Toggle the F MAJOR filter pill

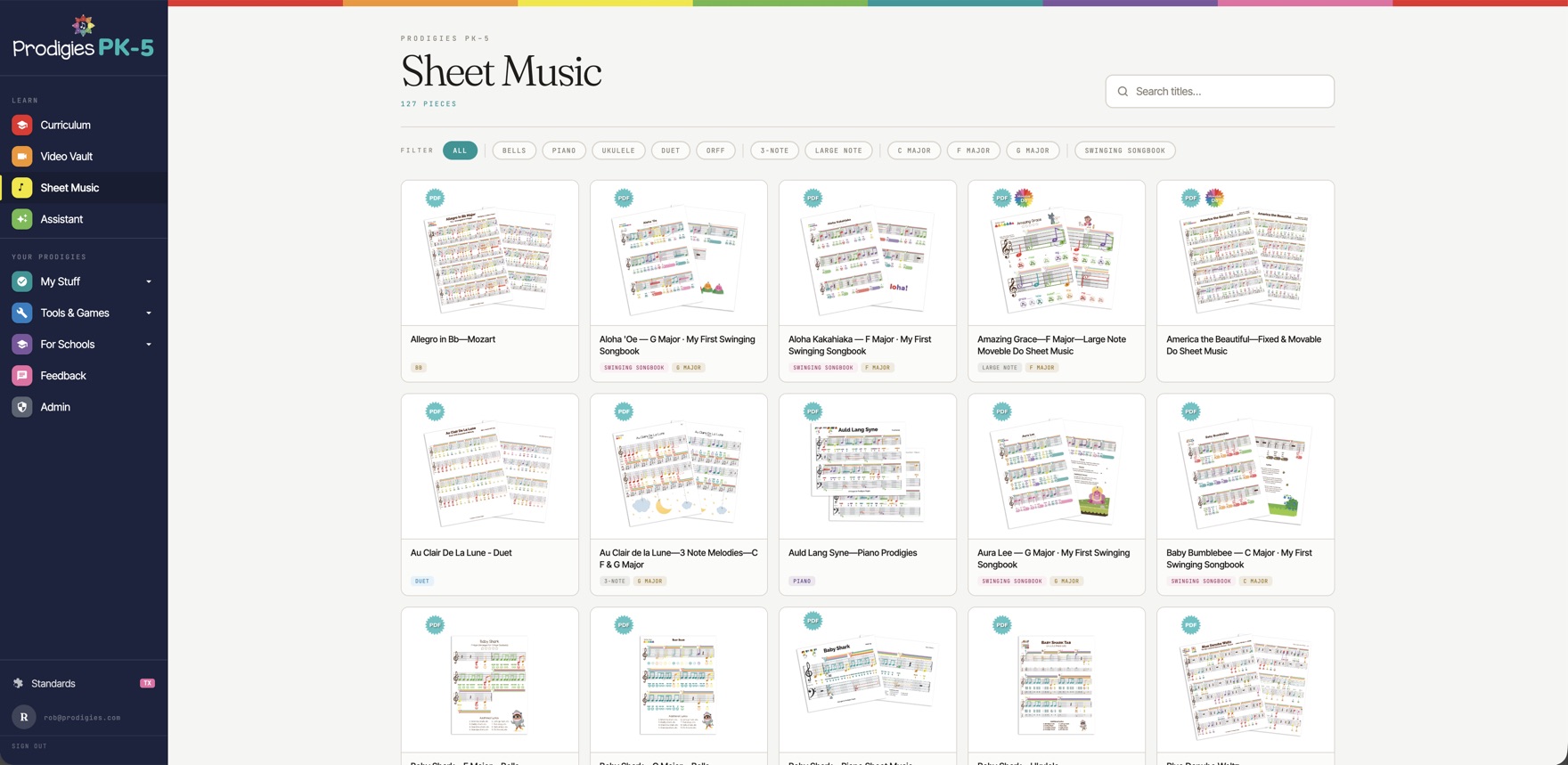coord(974,151)
